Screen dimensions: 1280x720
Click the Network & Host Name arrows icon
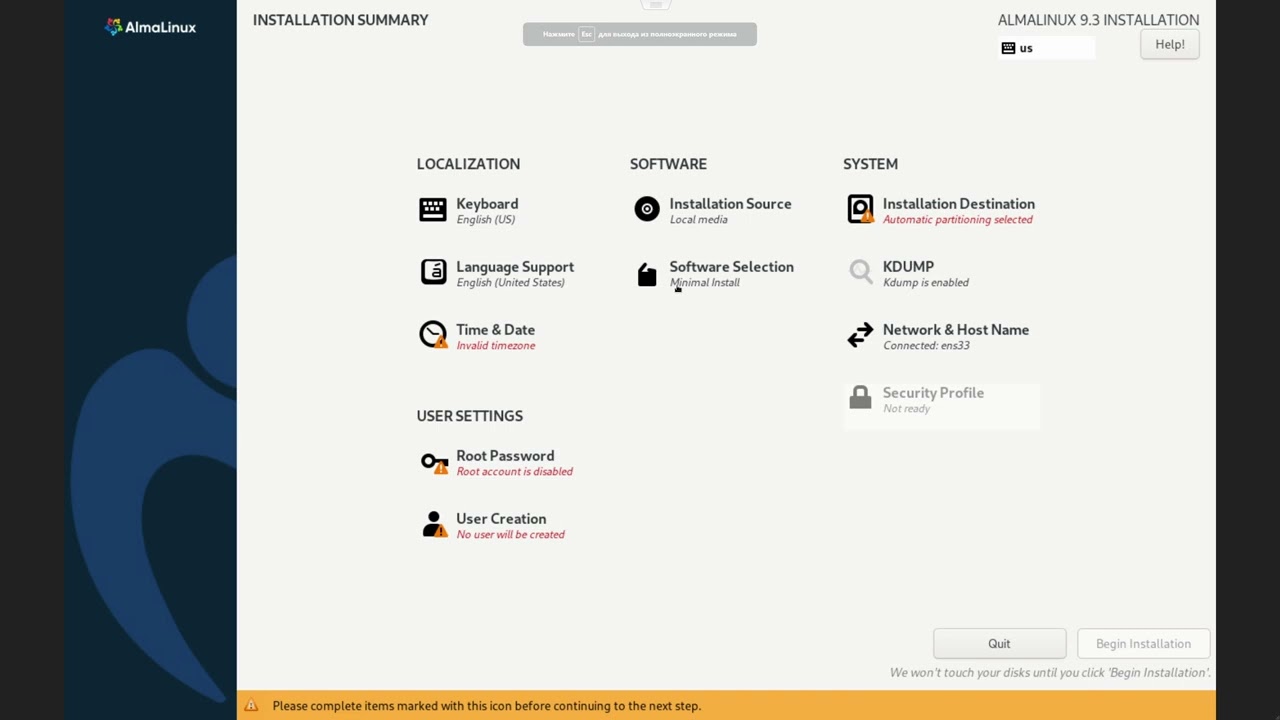pos(860,335)
